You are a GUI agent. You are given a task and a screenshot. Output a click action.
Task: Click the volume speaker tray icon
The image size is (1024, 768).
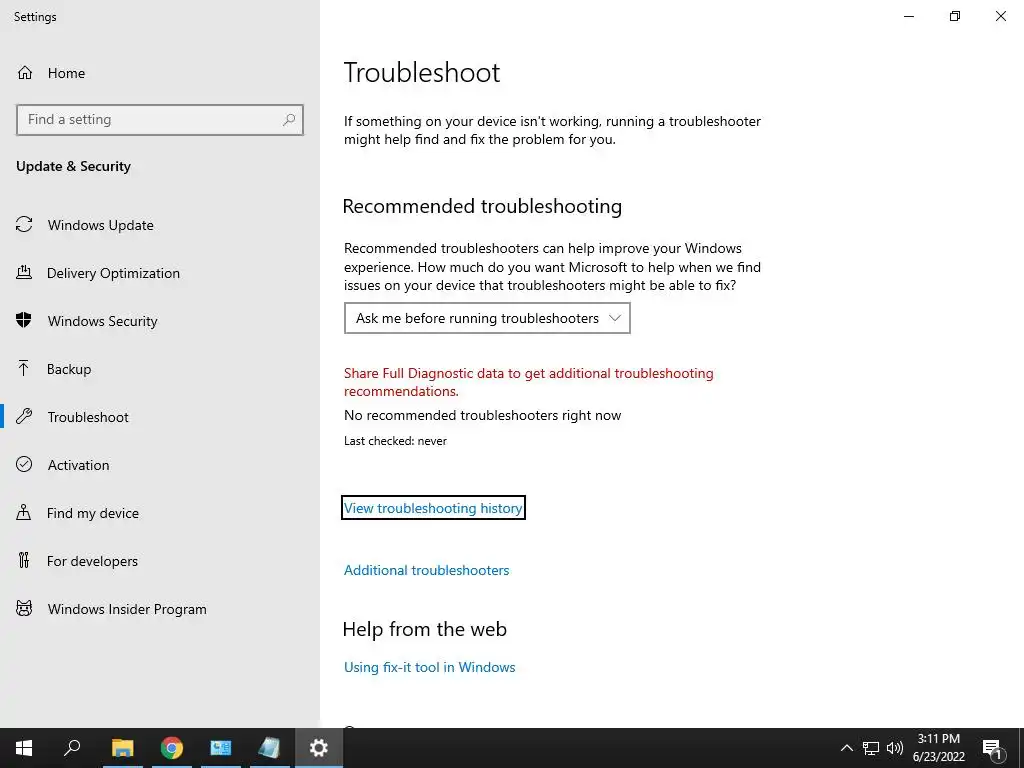[895, 748]
